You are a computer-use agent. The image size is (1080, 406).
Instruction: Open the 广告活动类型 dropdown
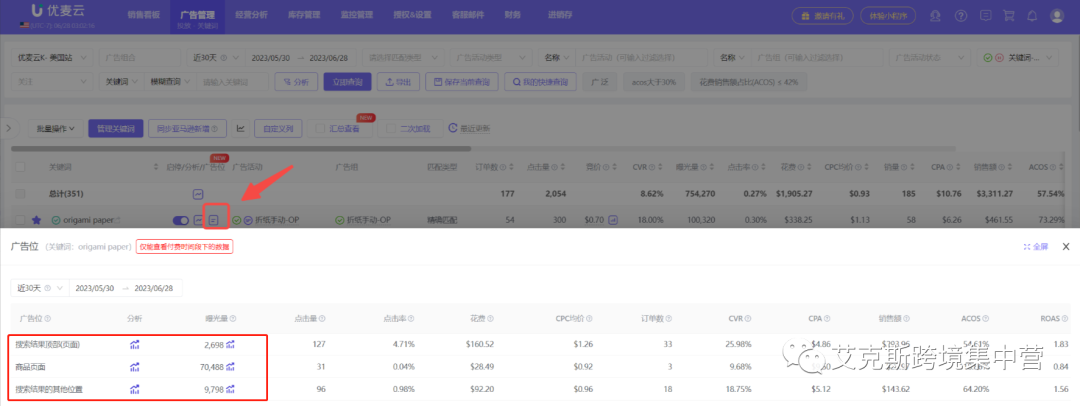pos(491,57)
